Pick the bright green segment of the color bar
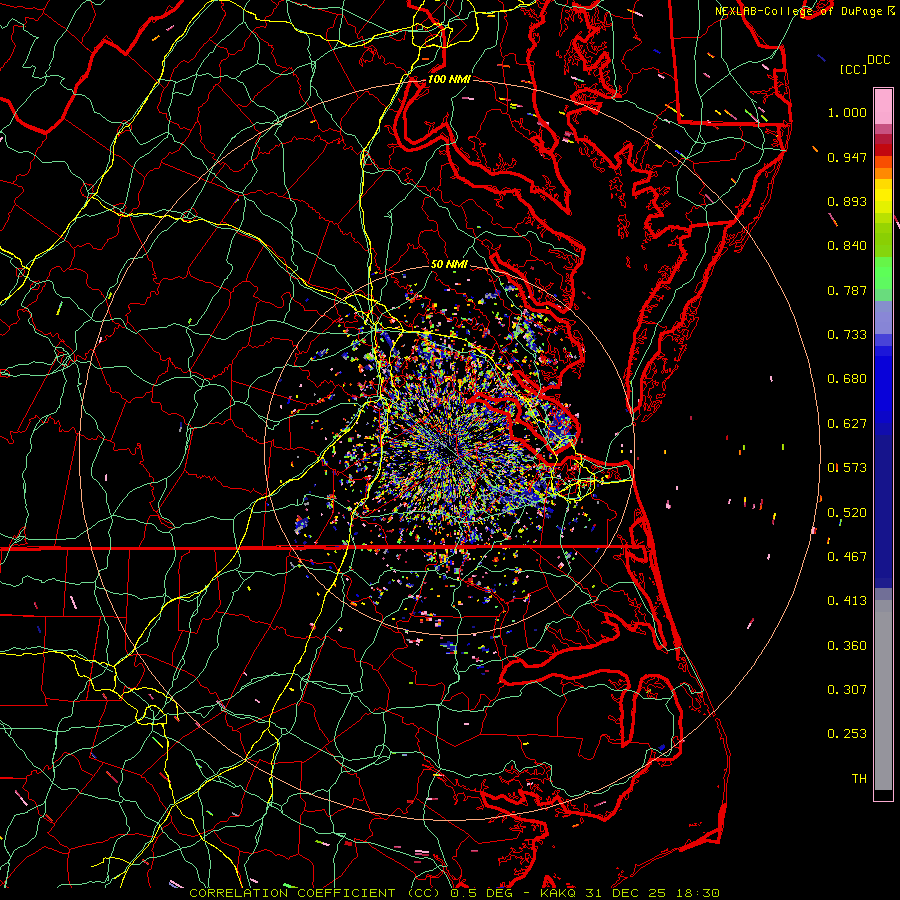This screenshot has height=900, width=900. pyautogui.click(x=883, y=273)
